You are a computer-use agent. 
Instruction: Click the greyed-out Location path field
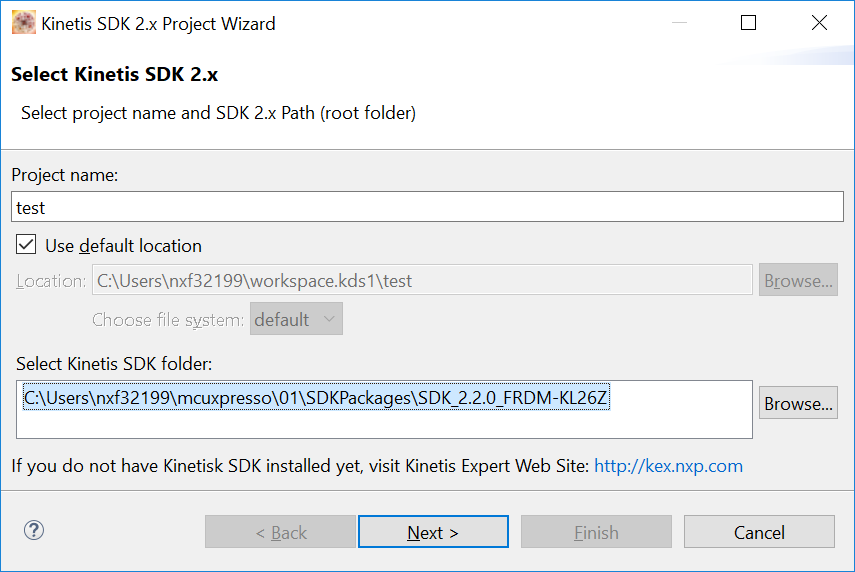(x=422, y=281)
